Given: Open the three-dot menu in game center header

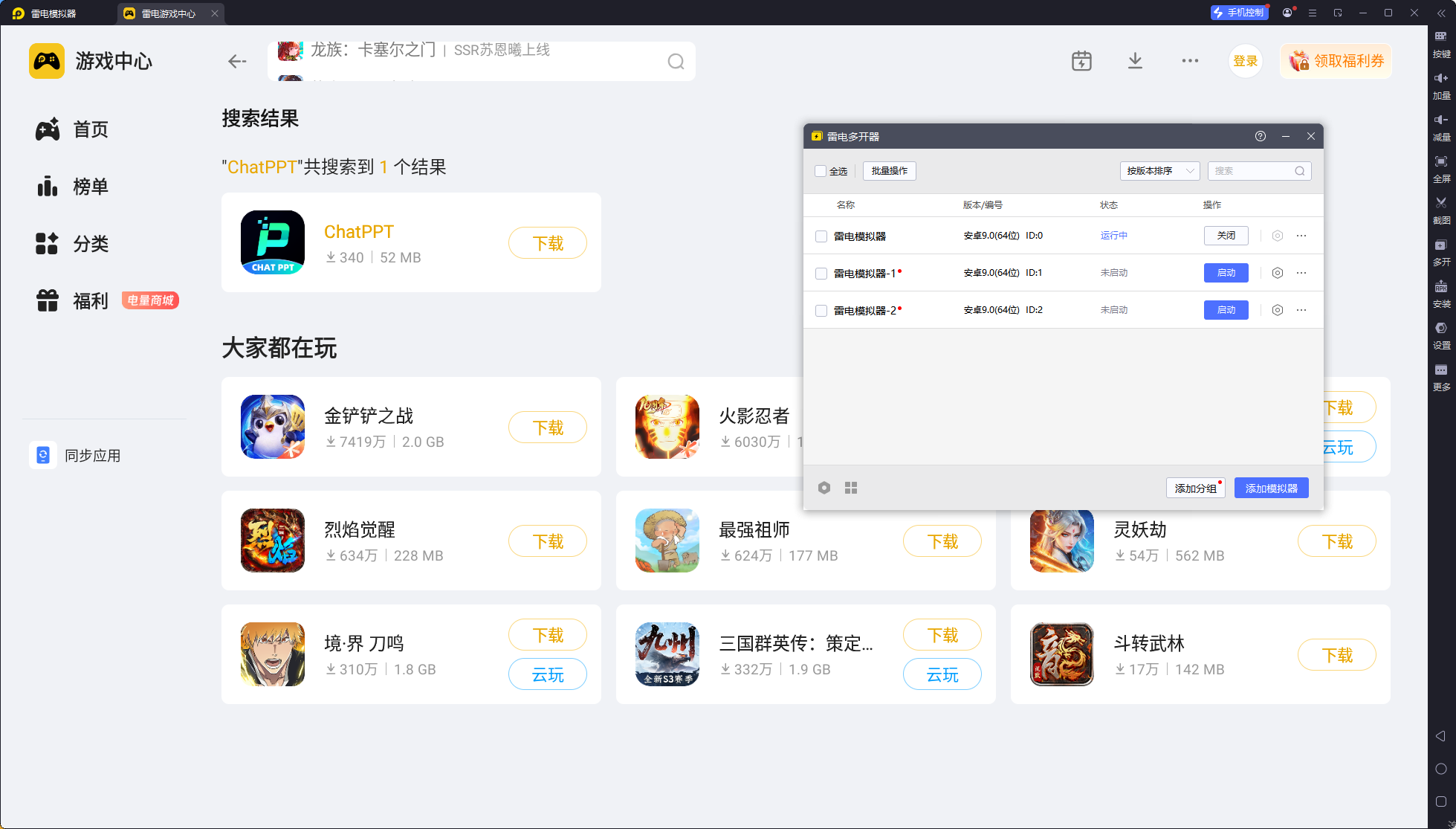Looking at the screenshot, I should (x=1190, y=61).
